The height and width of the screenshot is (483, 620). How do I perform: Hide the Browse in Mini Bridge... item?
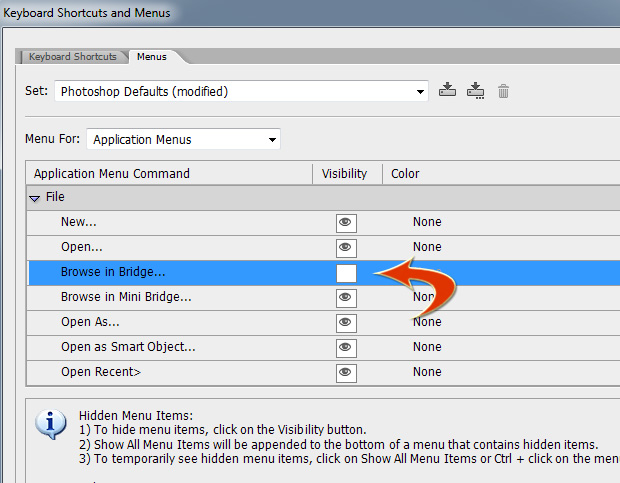click(346, 298)
